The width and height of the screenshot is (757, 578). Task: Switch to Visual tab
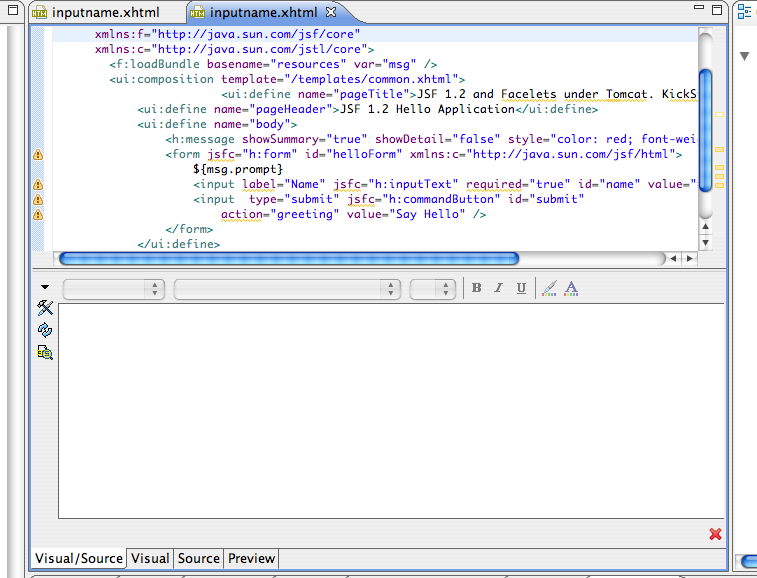click(150, 559)
